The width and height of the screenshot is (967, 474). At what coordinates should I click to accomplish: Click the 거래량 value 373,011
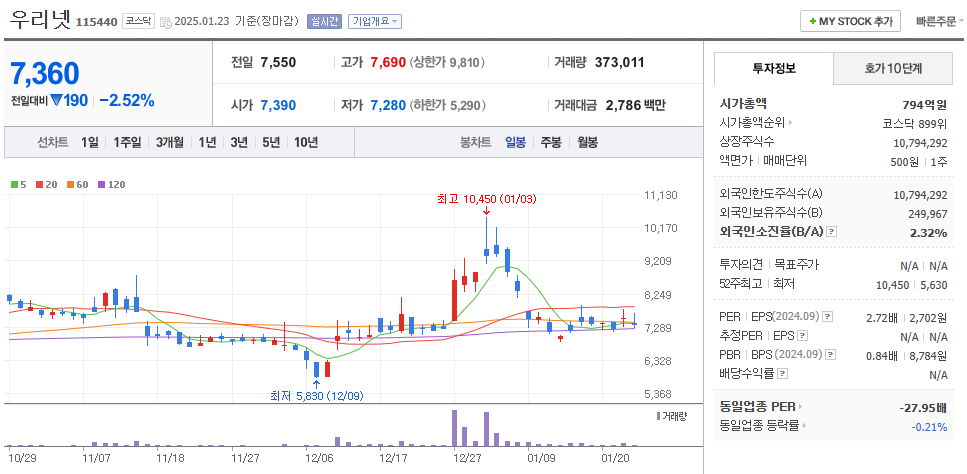[619, 62]
